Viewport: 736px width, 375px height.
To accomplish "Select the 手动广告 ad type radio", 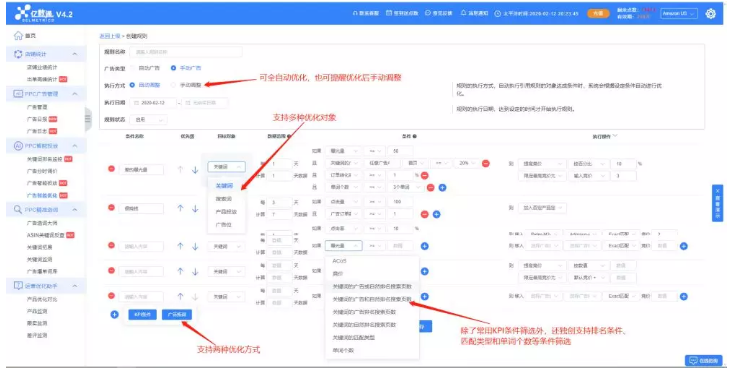I will click(173, 68).
